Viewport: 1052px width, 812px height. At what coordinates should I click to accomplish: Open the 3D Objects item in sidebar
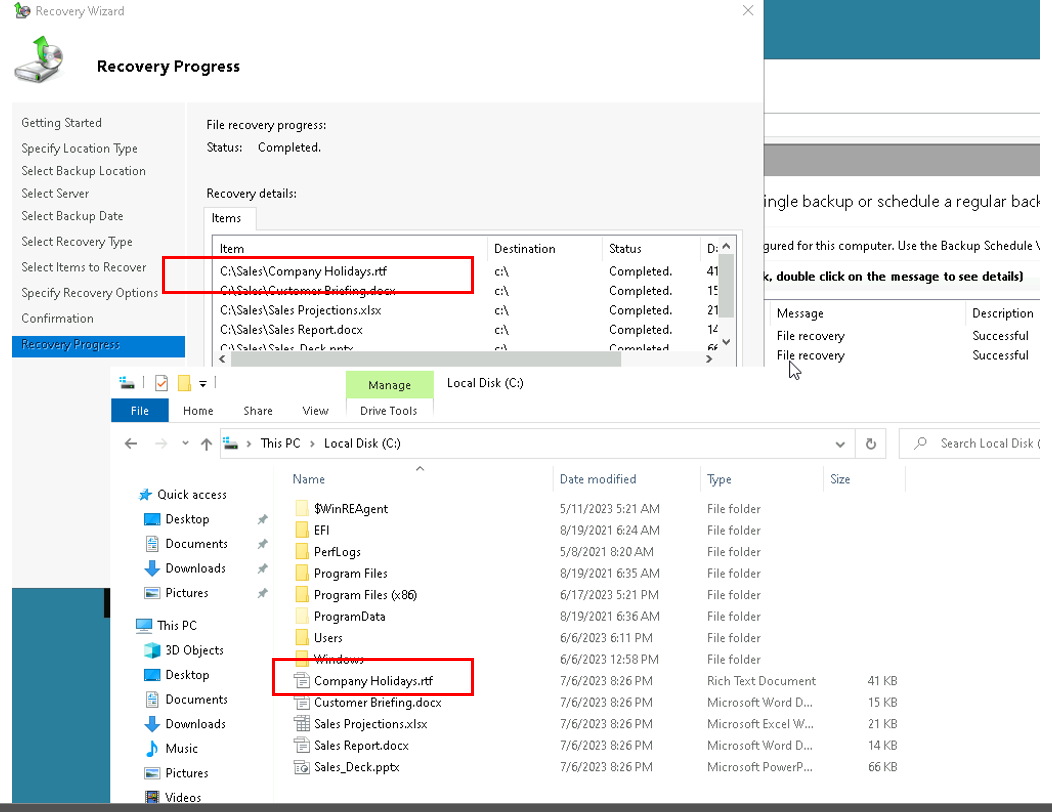(x=194, y=650)
